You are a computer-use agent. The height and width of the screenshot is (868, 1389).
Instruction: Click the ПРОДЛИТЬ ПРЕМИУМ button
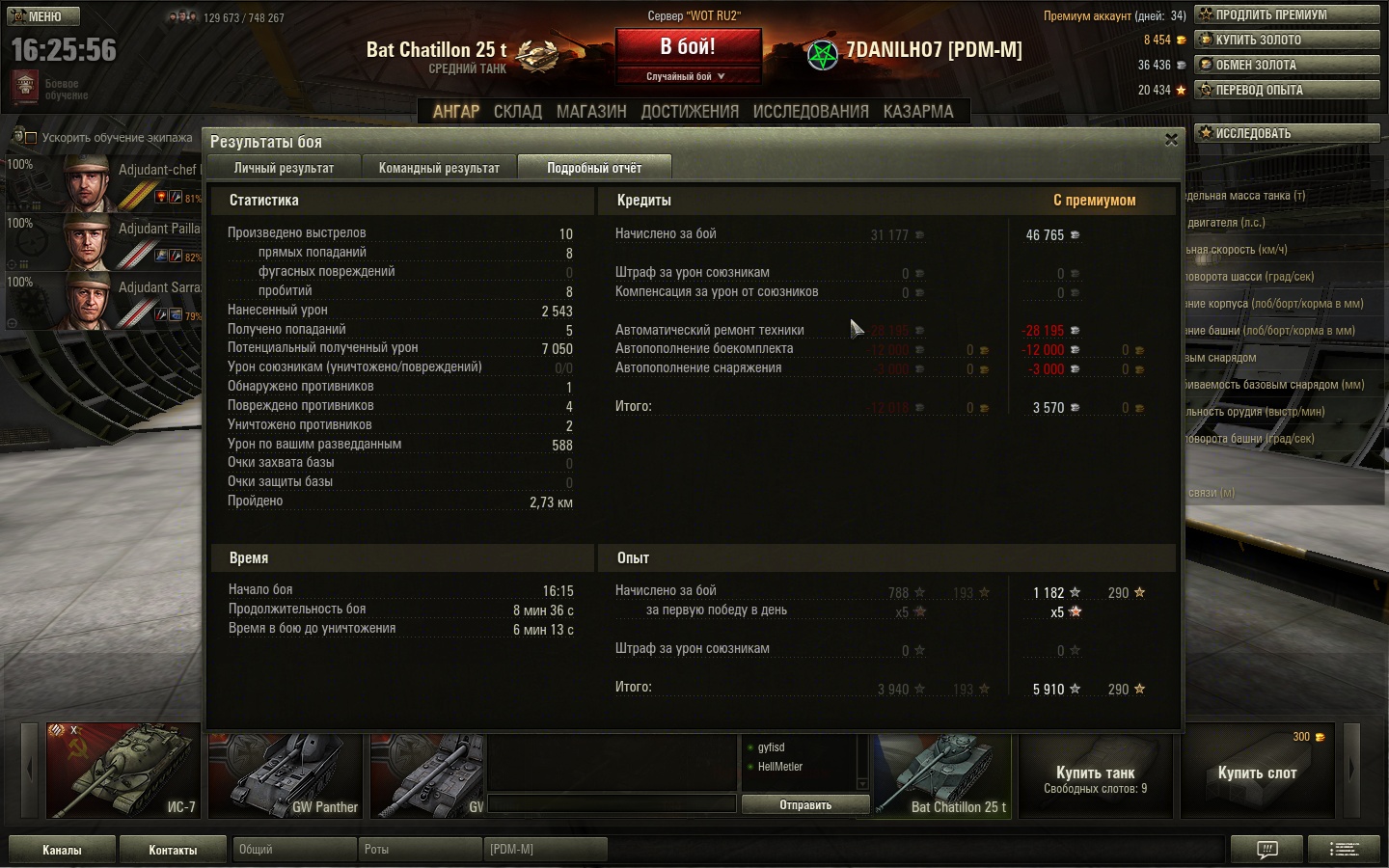(1287, 14)
